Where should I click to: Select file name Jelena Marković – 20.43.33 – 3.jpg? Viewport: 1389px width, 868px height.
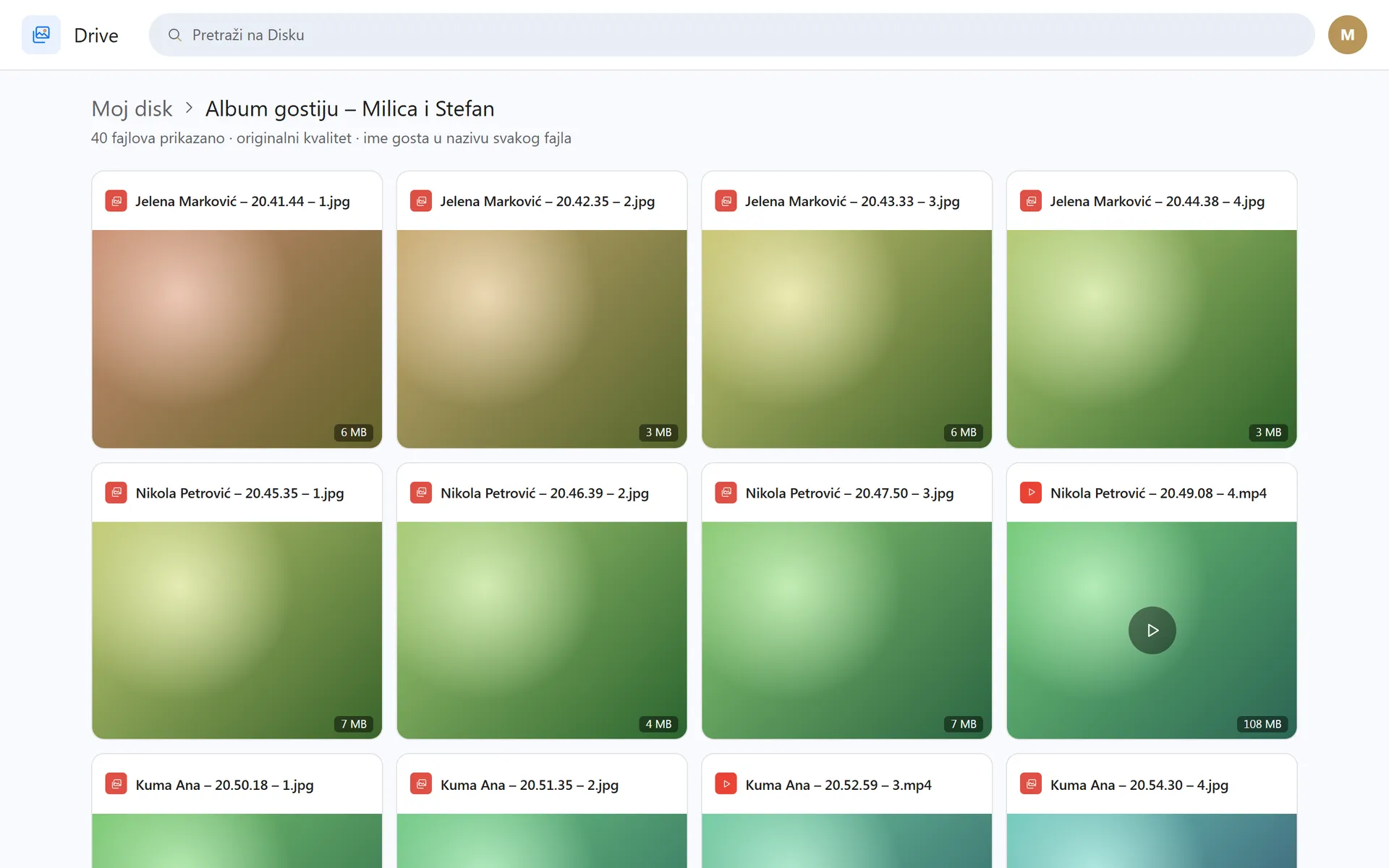[x=852, y=201]
